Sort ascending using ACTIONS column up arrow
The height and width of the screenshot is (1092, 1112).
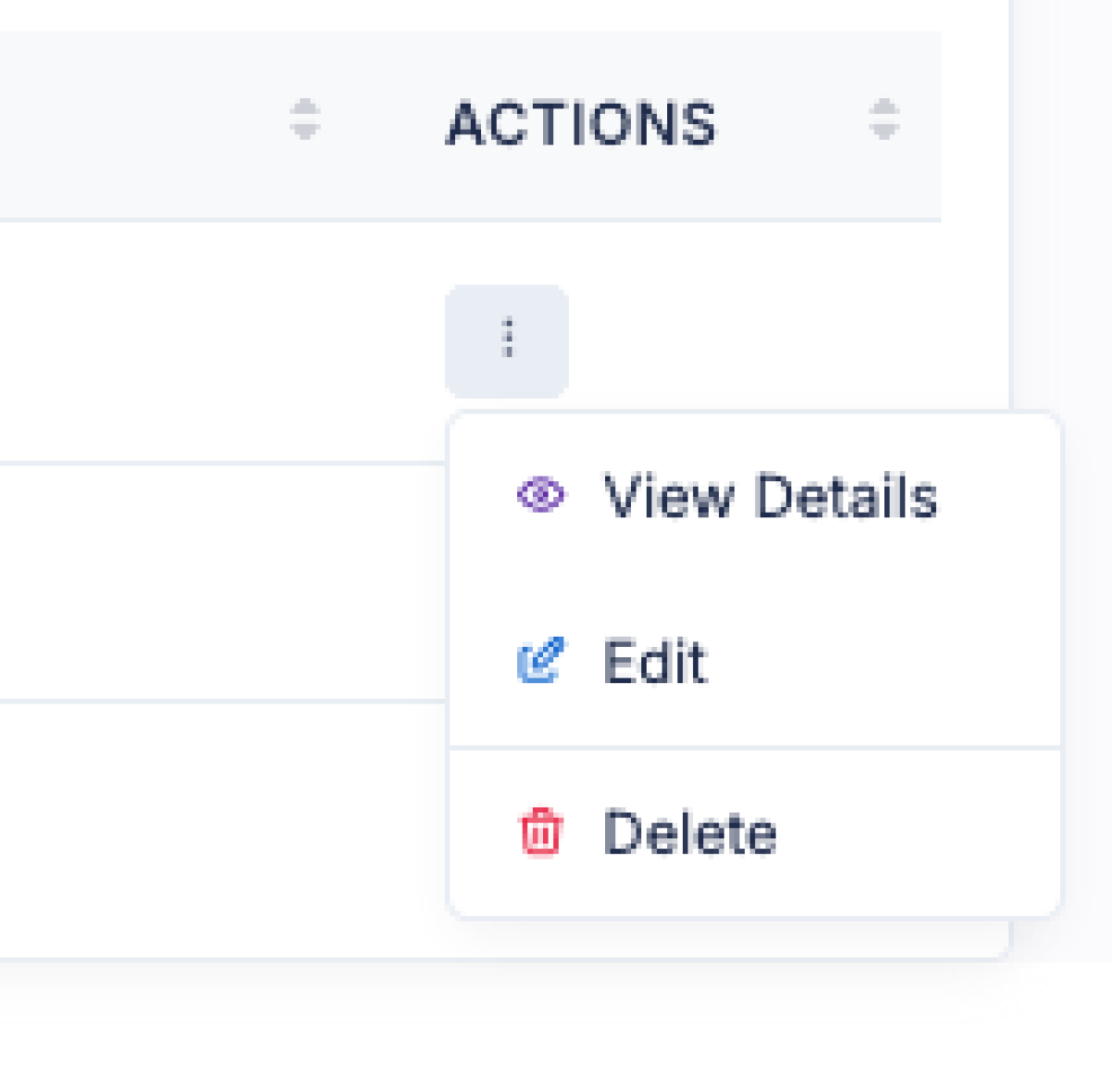(884, 108)
